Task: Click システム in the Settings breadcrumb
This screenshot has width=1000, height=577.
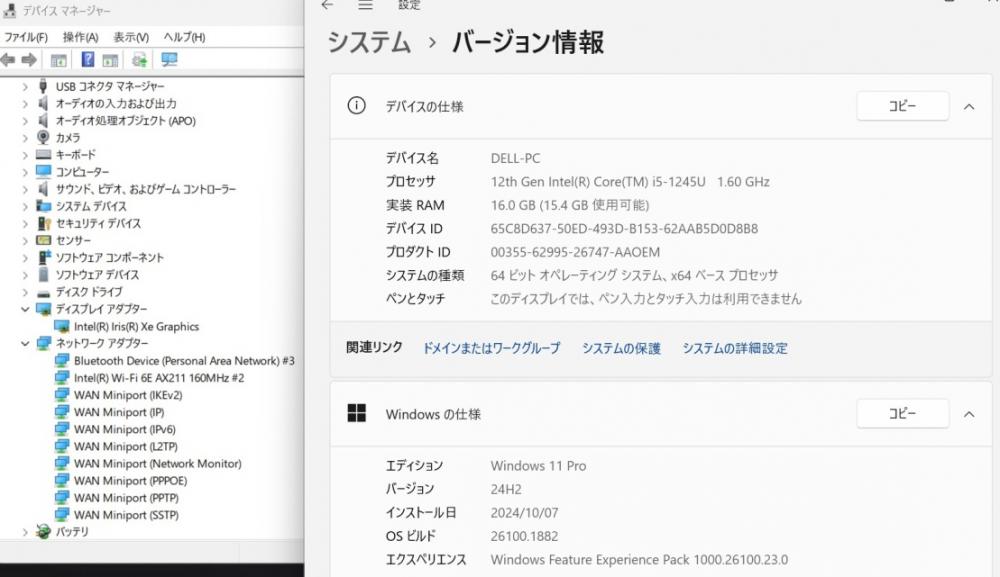Action: pos(369,43)
